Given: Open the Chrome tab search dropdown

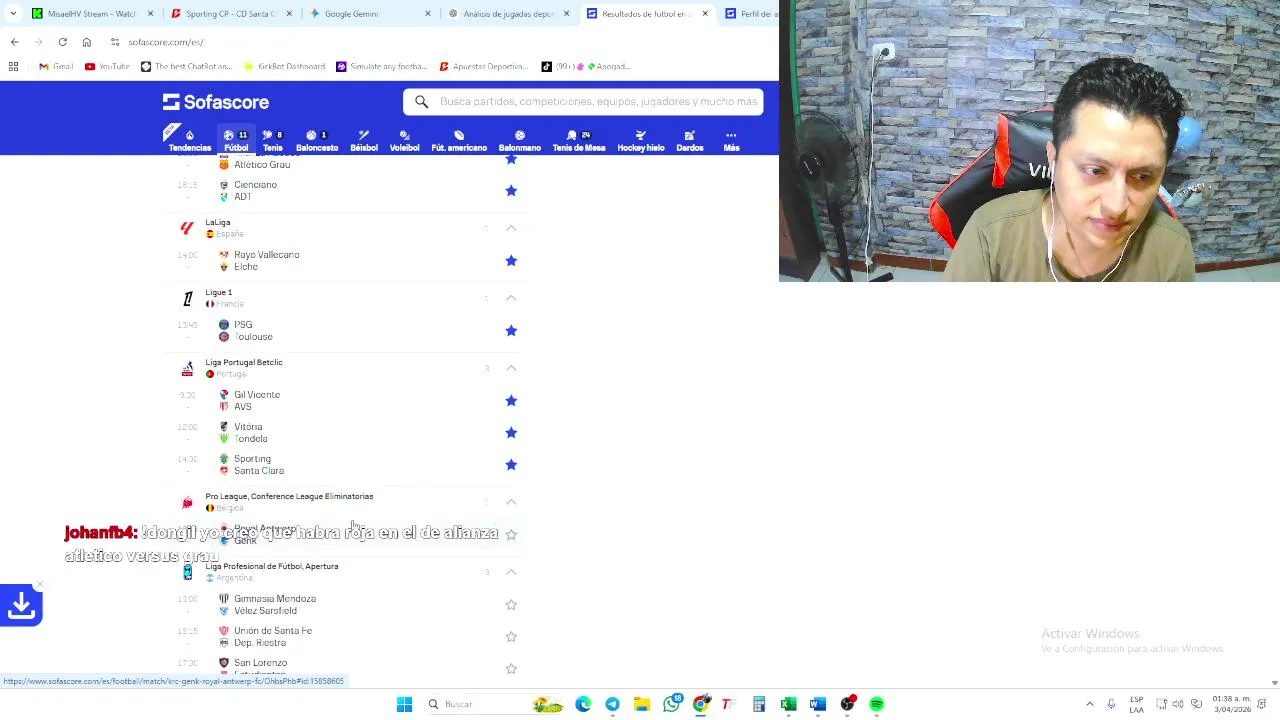Looking at the screenshot, I should 13,14.
